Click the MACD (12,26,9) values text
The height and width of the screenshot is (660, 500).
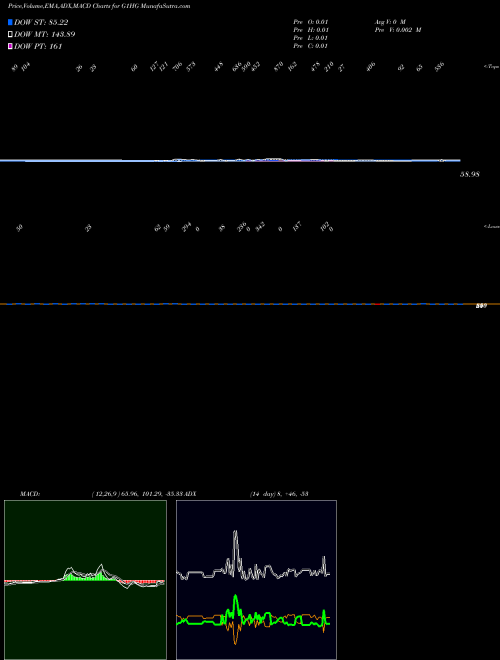[138, 494]
